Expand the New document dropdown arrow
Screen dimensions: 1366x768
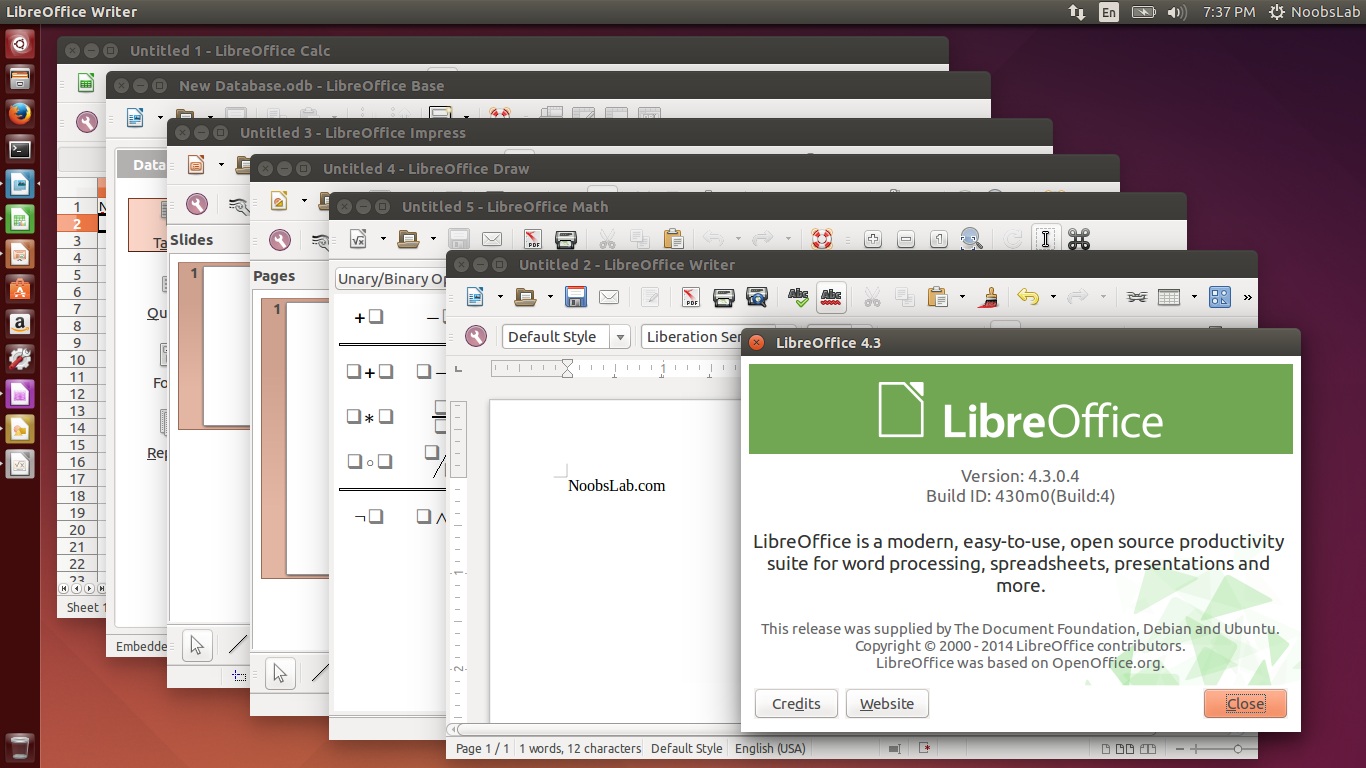pos(500,297)
